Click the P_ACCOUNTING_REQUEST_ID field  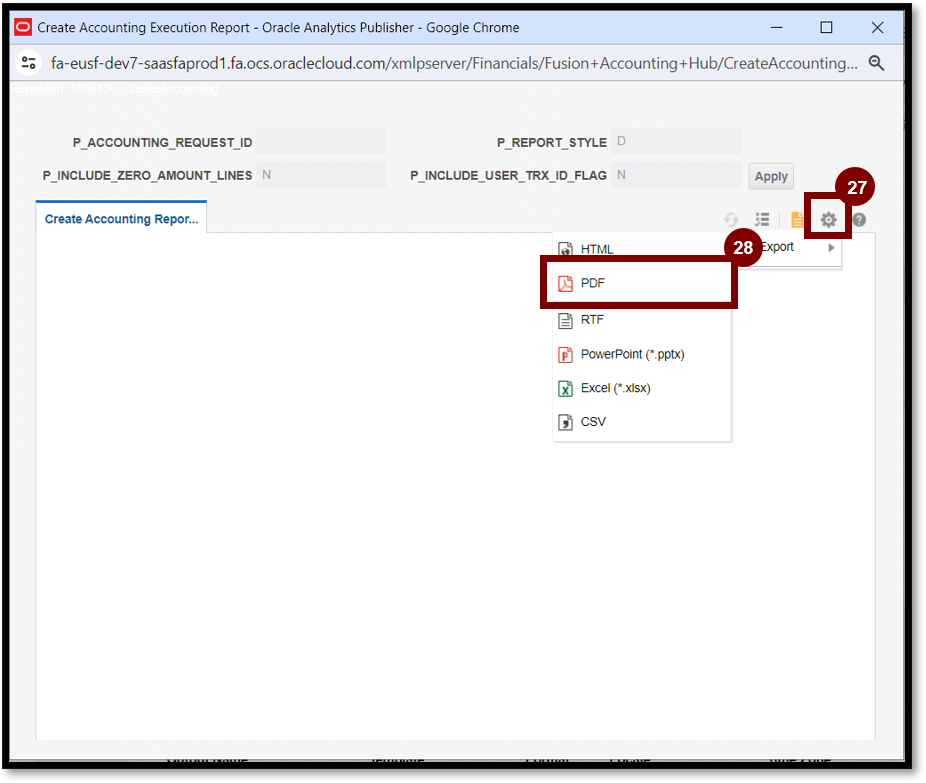[x=320, y=142]
